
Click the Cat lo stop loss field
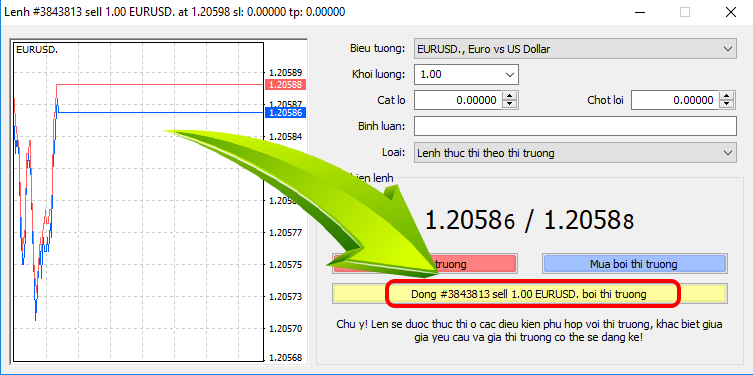point(458,100)
